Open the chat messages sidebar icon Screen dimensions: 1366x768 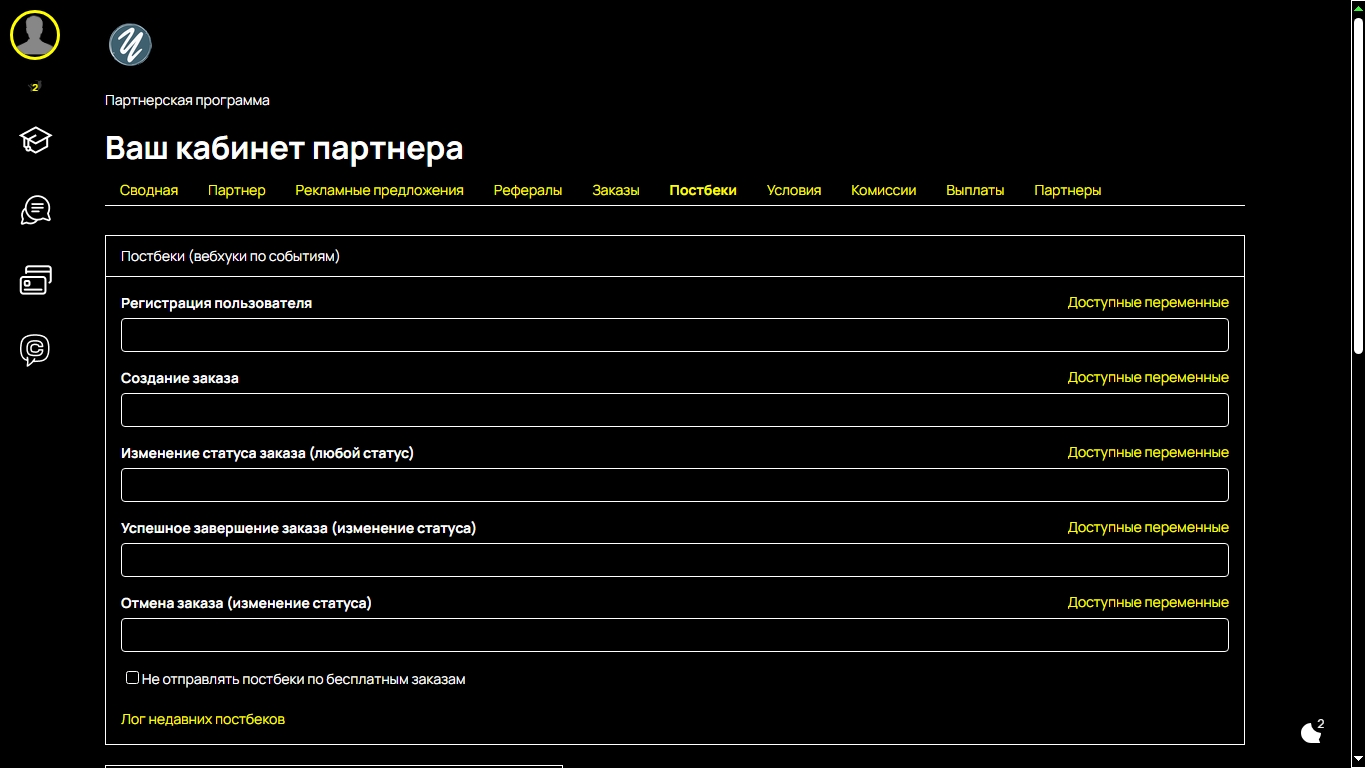[35, 210]
